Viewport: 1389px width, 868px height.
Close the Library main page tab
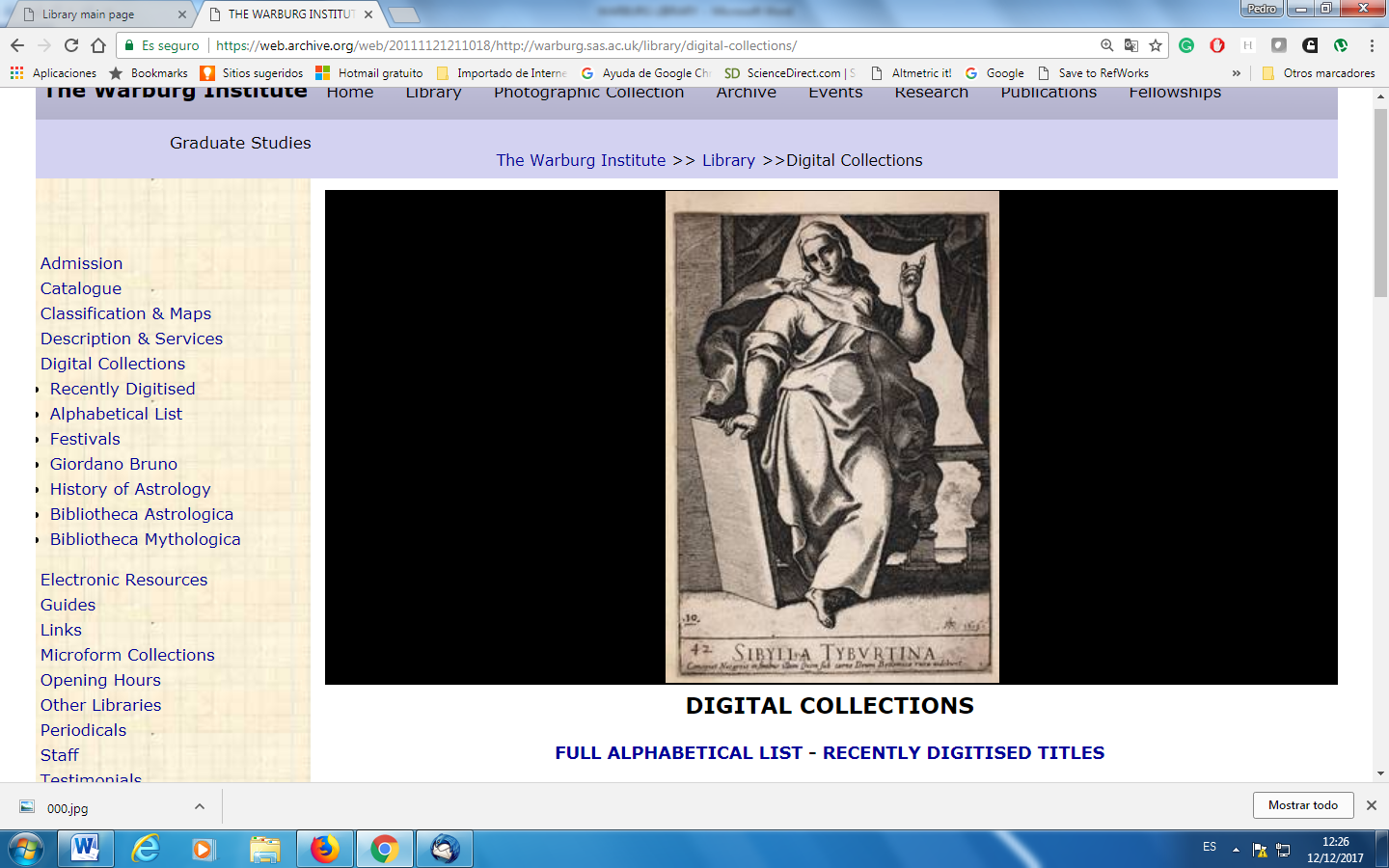click(x=182, y=14)
